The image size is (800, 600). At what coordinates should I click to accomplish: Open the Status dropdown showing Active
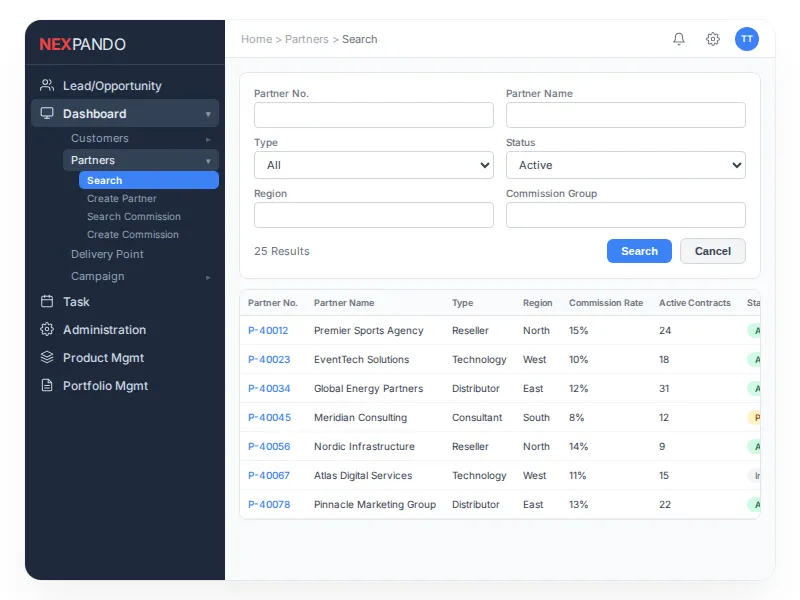pos(626,165)
